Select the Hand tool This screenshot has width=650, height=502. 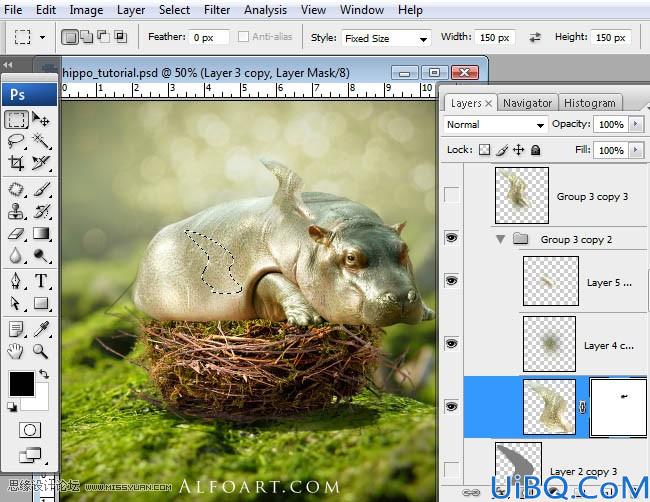tap(16, 352)
